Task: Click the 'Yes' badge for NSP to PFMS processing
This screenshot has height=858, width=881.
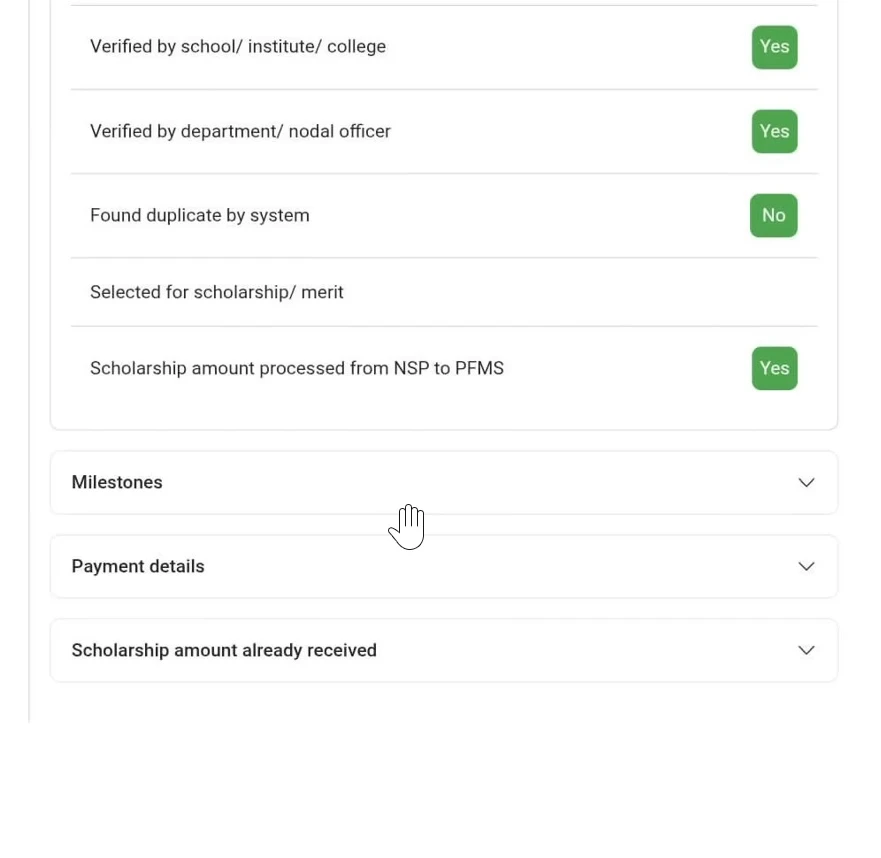Action: pyautogui.click(x=774, y=368)
